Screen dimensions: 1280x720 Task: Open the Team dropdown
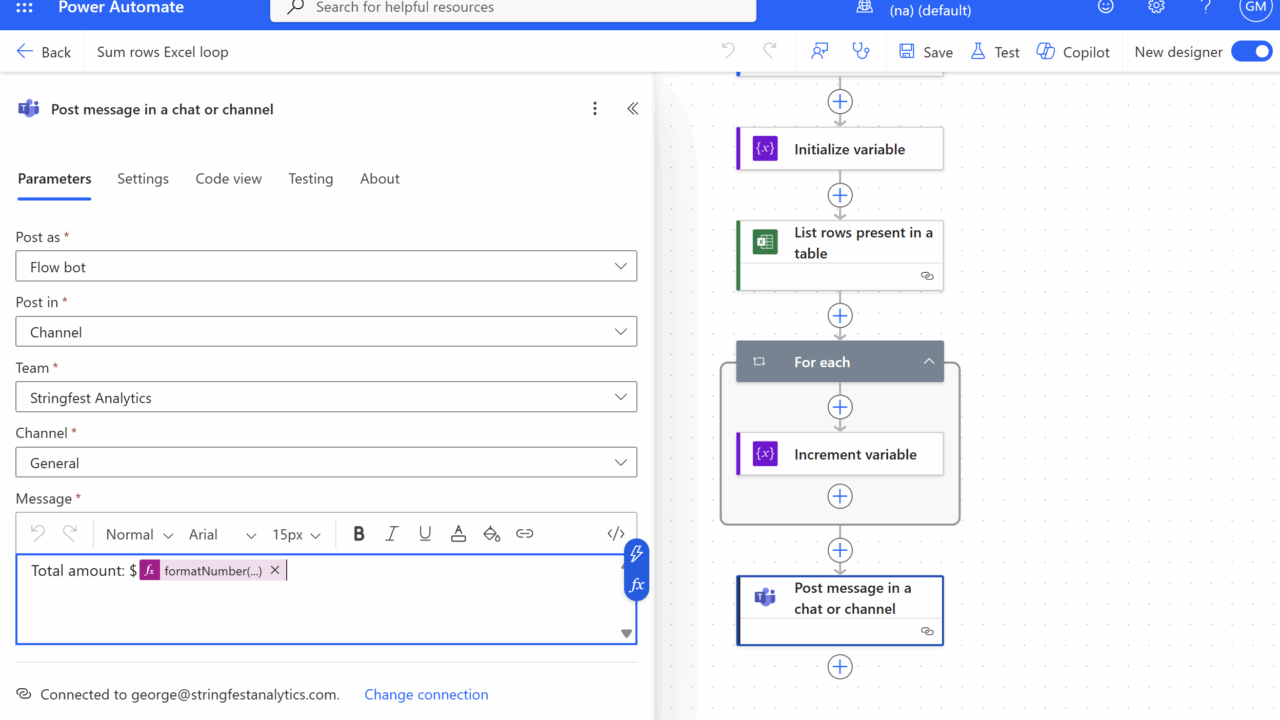click(326, 397)
